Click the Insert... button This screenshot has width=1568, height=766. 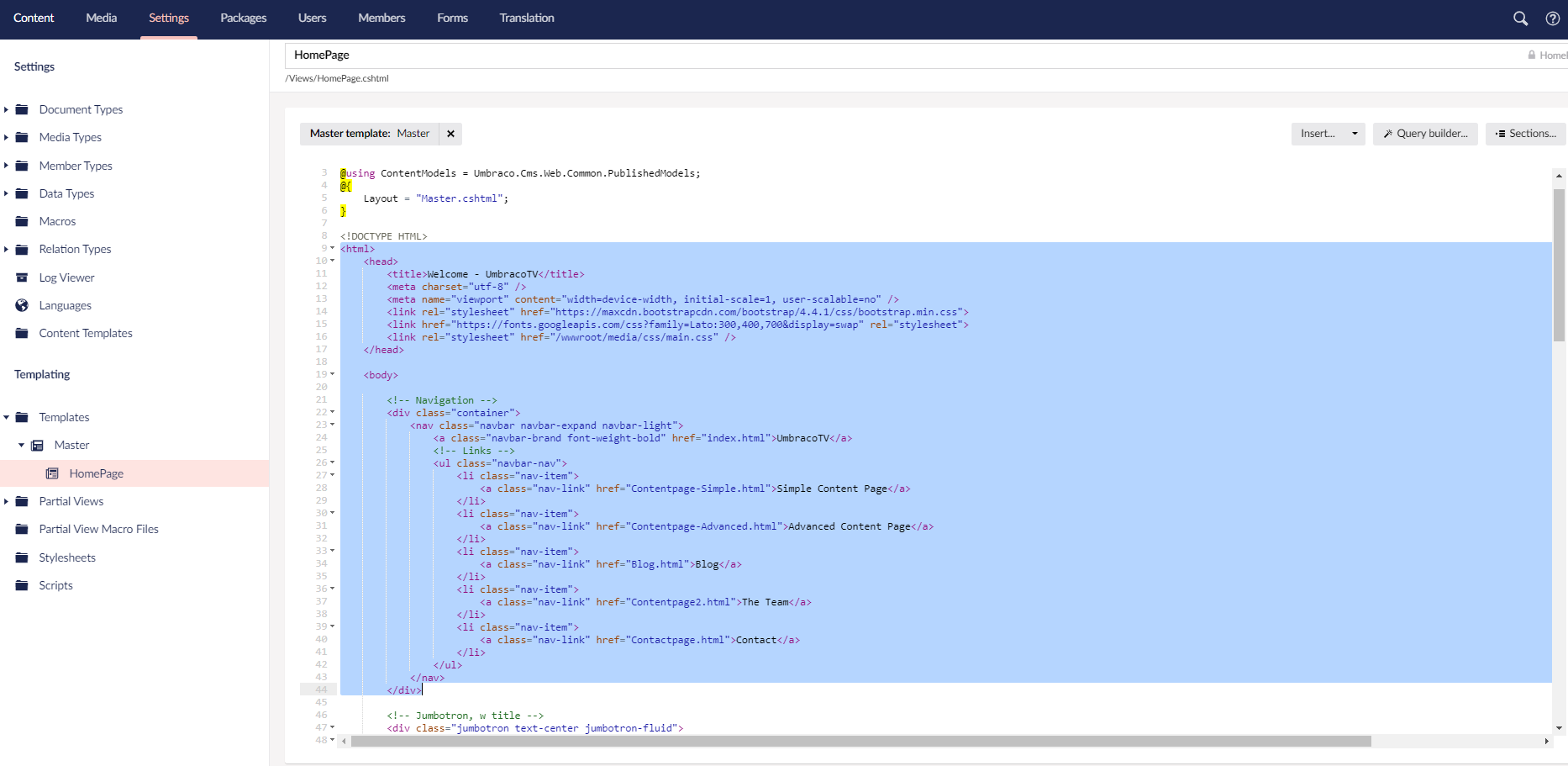(x=1318, y=134)
